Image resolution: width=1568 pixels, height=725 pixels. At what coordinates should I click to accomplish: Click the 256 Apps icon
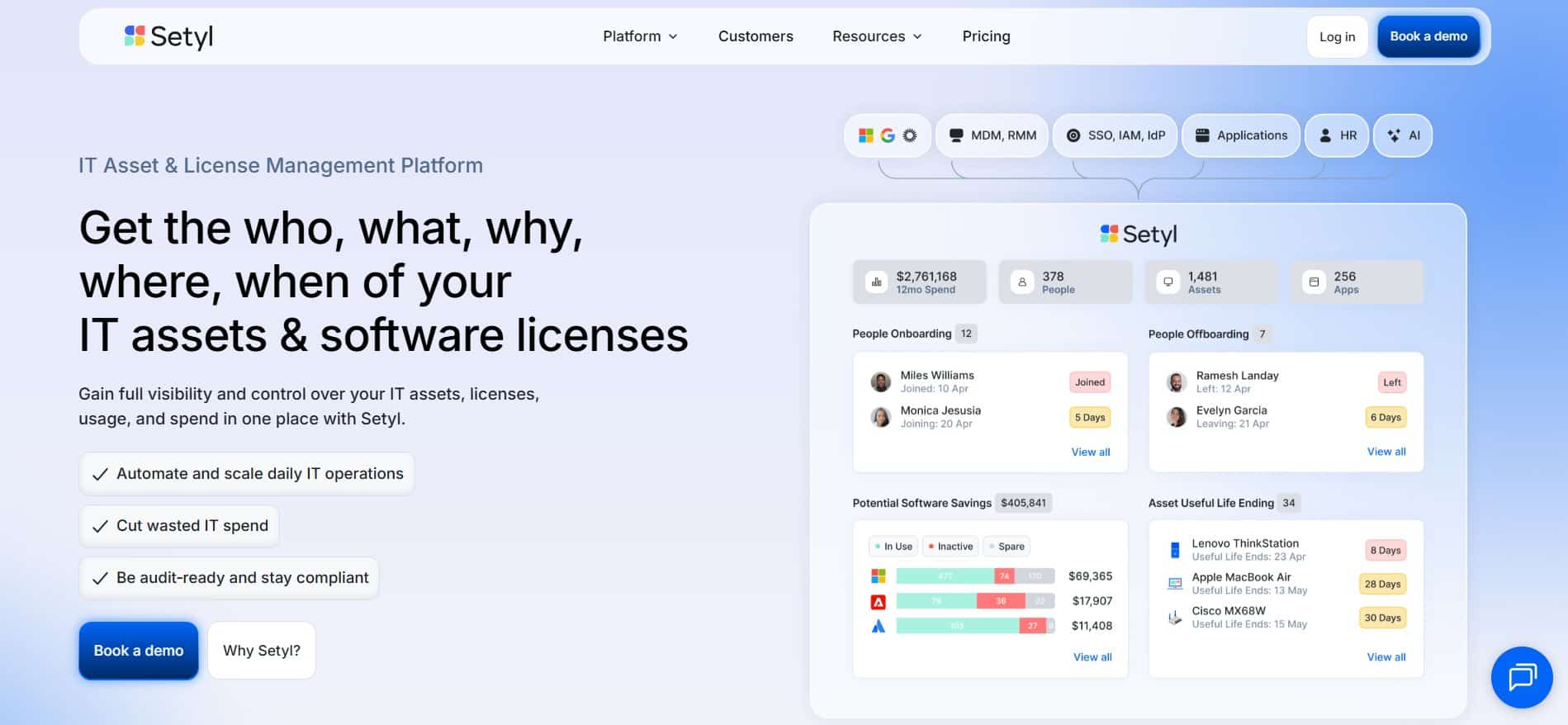[1314, 282]
